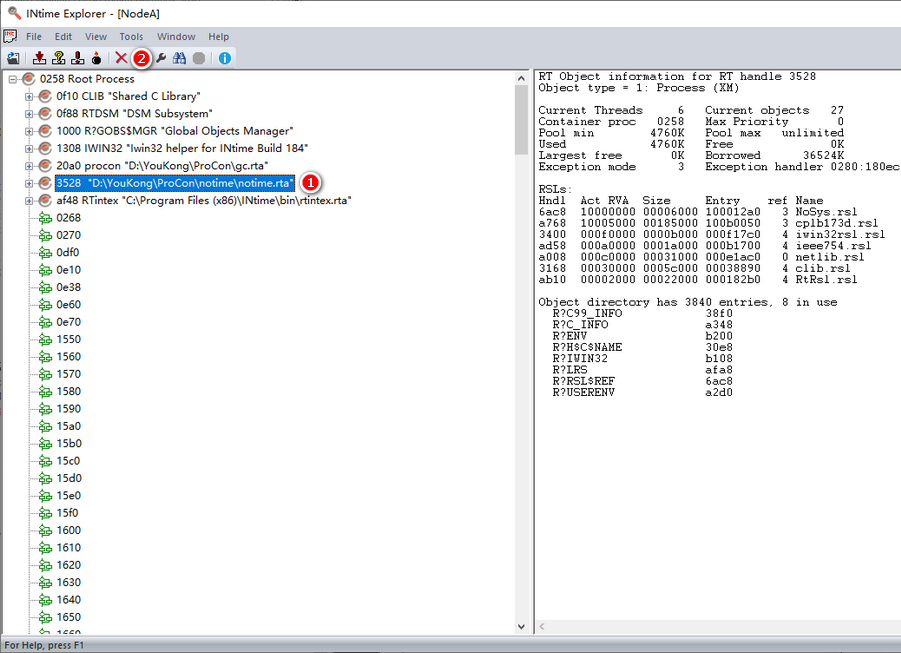Click the process icon of af48 RTintex

click(x=45, y=200)
